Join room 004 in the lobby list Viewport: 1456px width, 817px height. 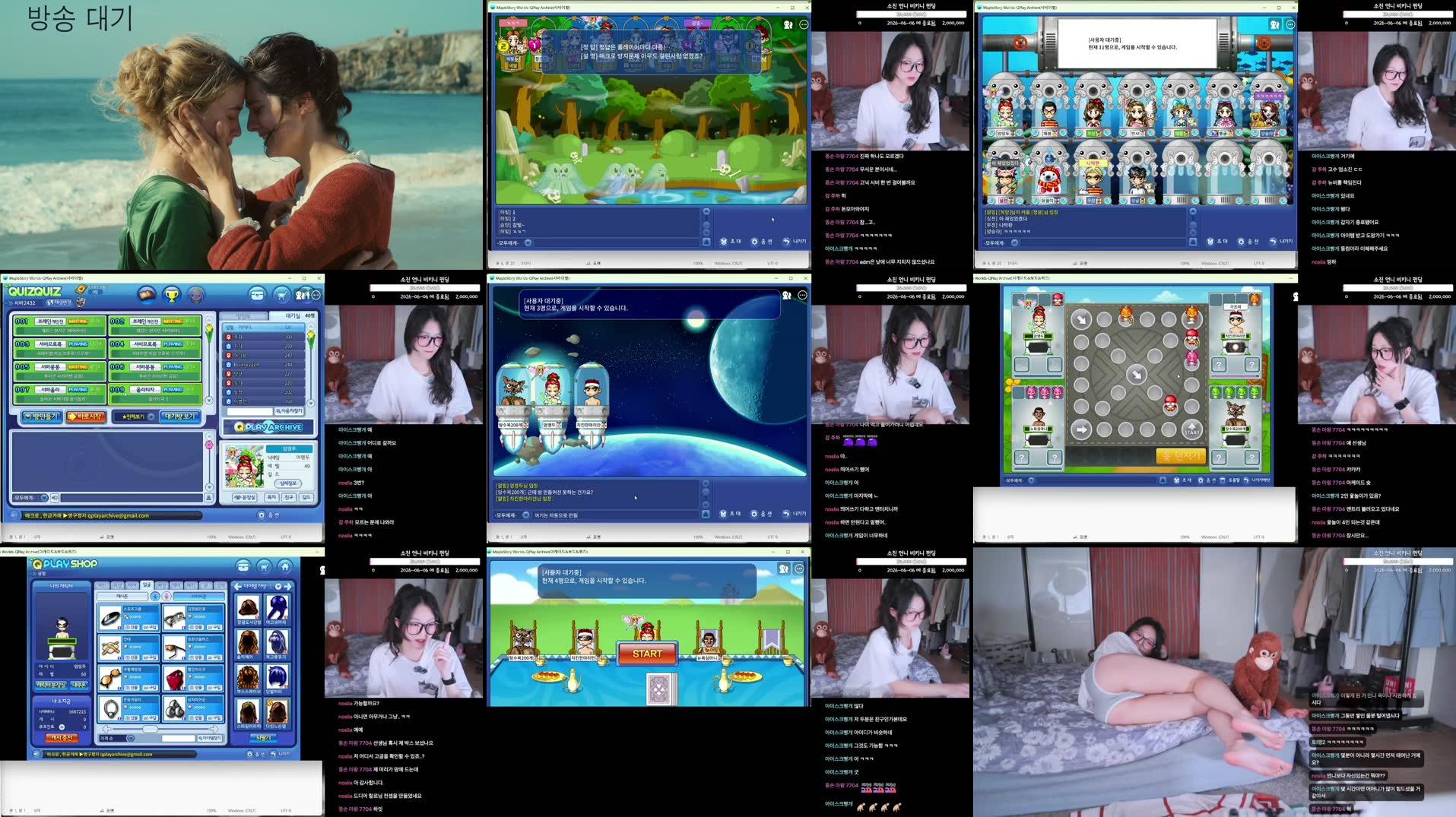[x=154, y=348]
